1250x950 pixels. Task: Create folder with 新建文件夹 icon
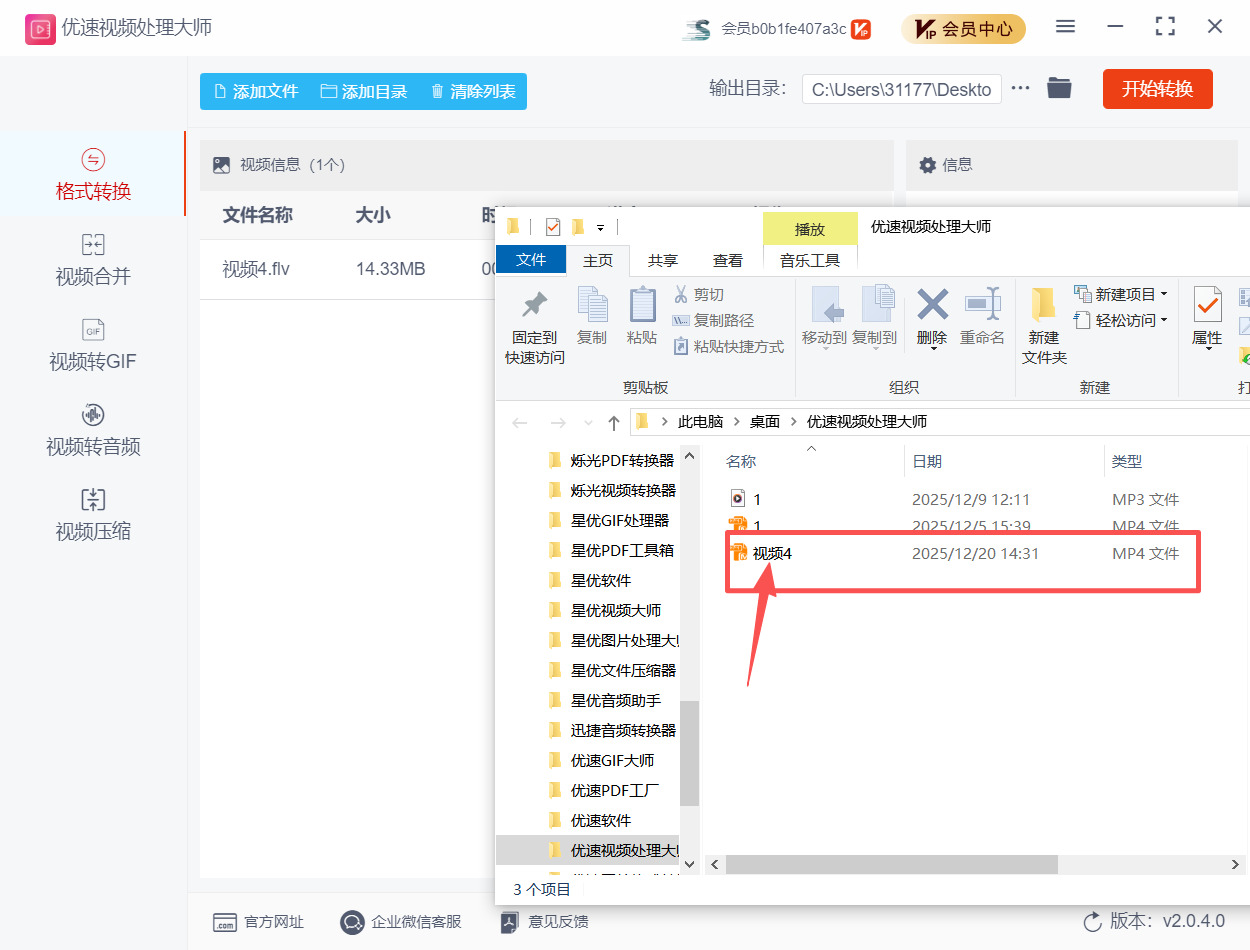coord(1044,325)
